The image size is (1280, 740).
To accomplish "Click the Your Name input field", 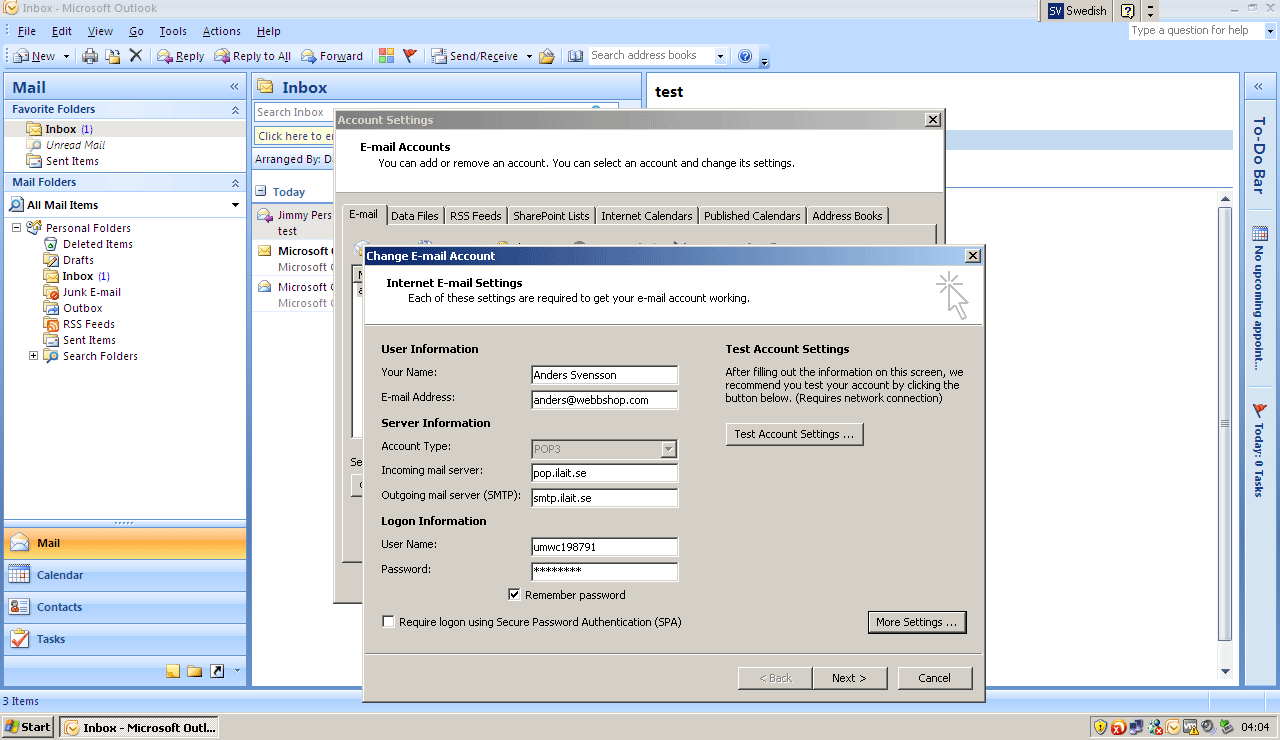I will (604, 375).
